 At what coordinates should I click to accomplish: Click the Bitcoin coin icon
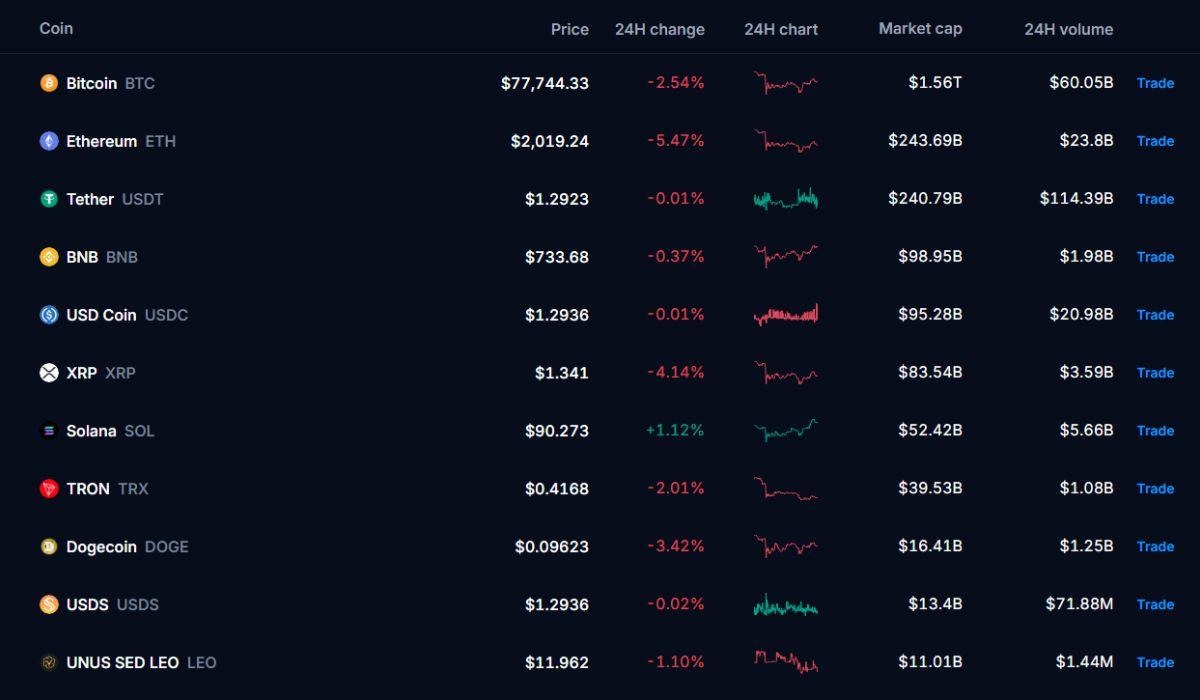coord(49,83)
